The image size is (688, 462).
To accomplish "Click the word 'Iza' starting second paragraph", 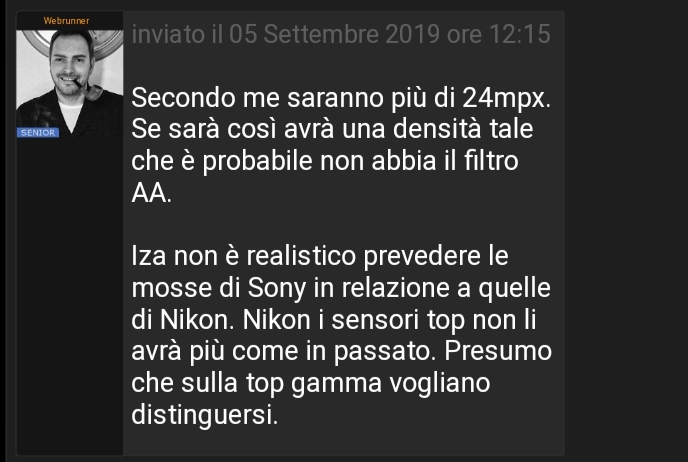I will [x=149, y=256].
